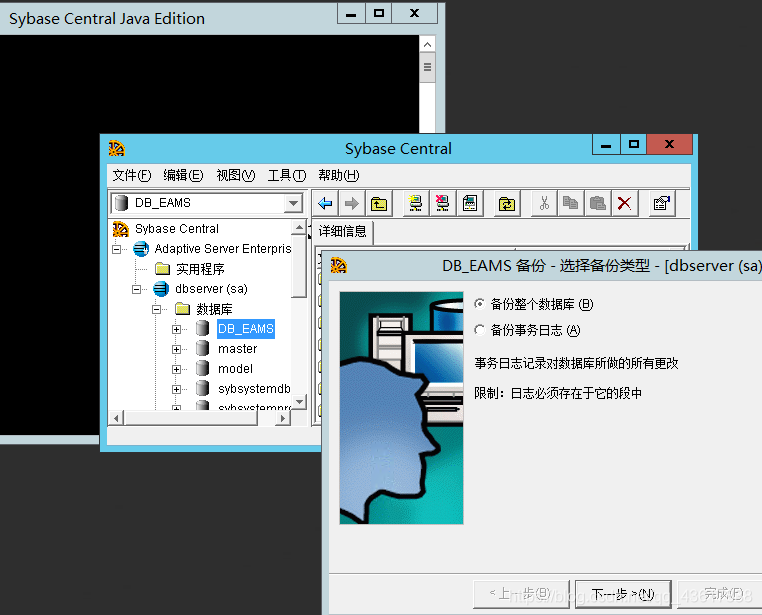Click the wizard illustration of head and computer
The width and height of the screenshot is (762, 615).
coord(401,408)
